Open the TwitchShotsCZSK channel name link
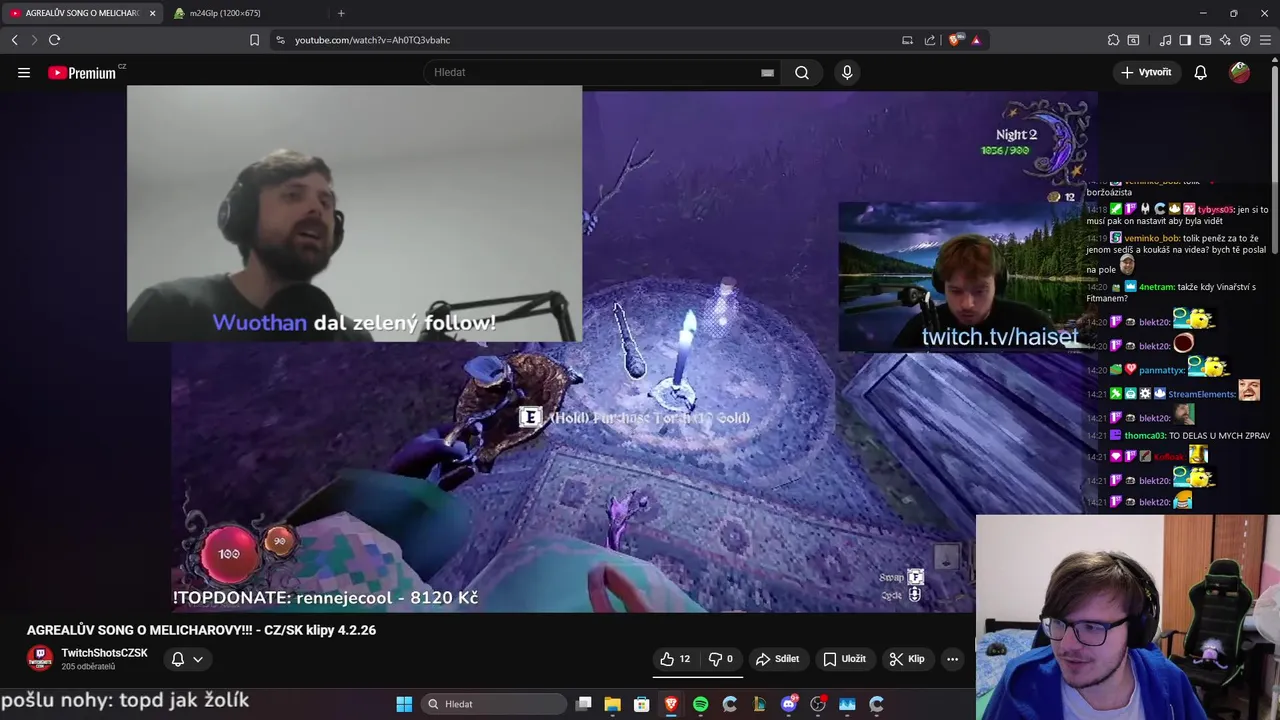The width and height of the screenshot is (1280, 720). pyautogui.click(x=104, y=653)
